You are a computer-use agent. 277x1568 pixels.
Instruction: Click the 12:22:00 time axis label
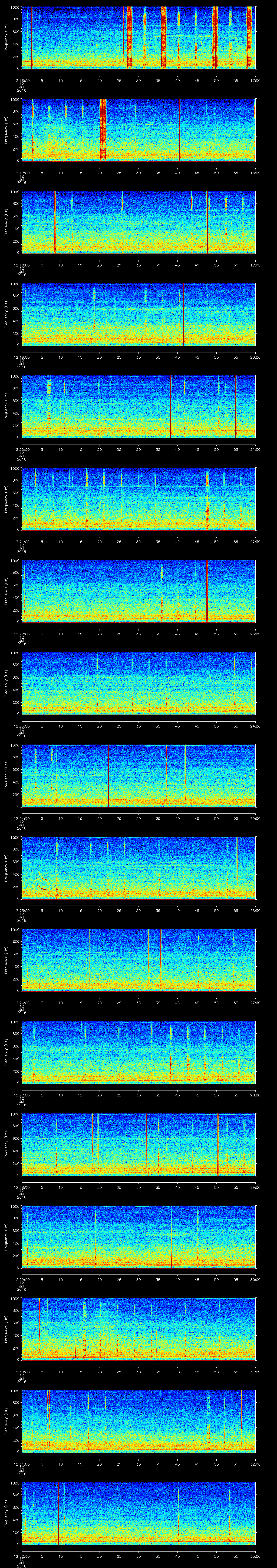22,634
